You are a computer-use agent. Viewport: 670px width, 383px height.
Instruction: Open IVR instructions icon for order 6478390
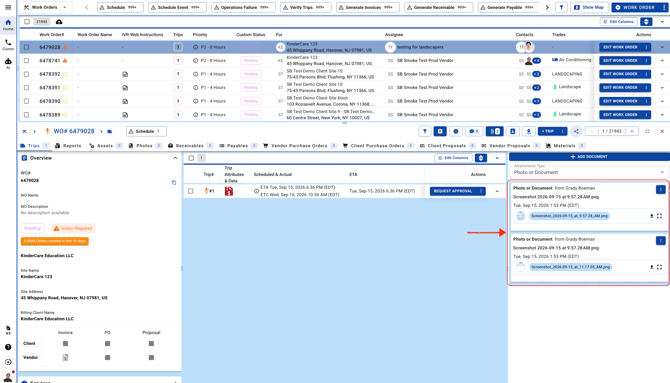coord(125,101)
